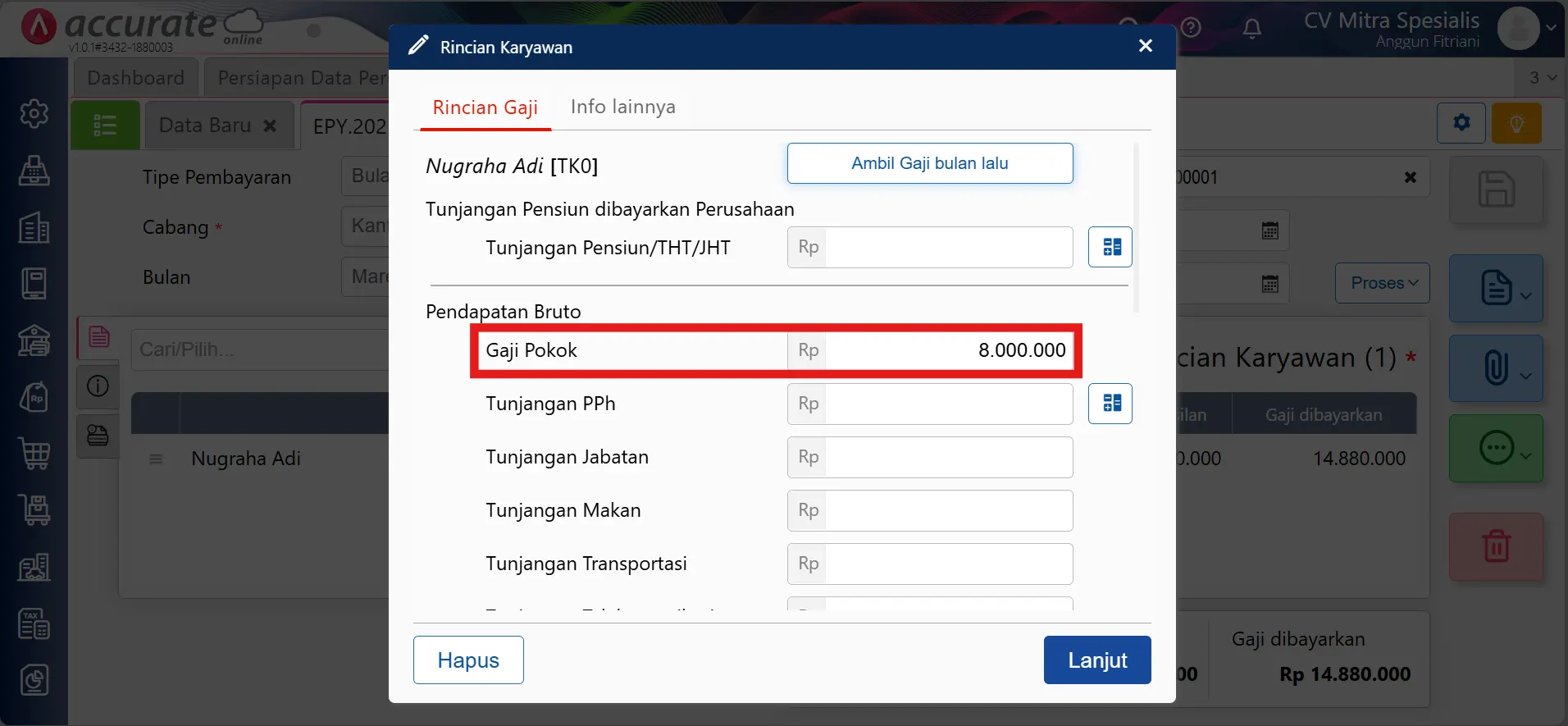Image resolution: width=1568 pixels, height=726 pixels.
Task: Open the first calendar date picker
Action: click(x=1270, y=231)
